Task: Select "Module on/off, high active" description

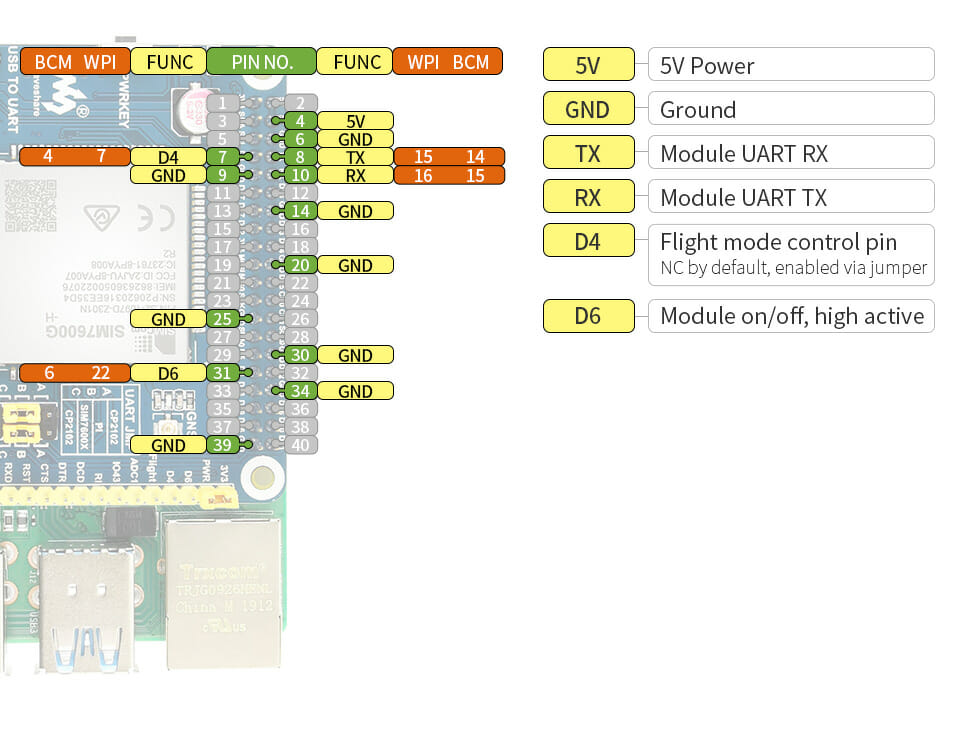Action: pyautogui.click(x=791, y=316)
